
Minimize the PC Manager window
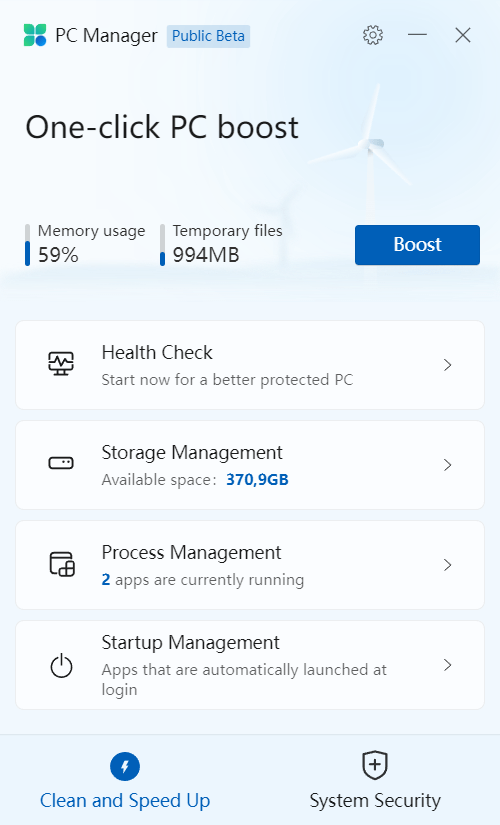(417, 35)
